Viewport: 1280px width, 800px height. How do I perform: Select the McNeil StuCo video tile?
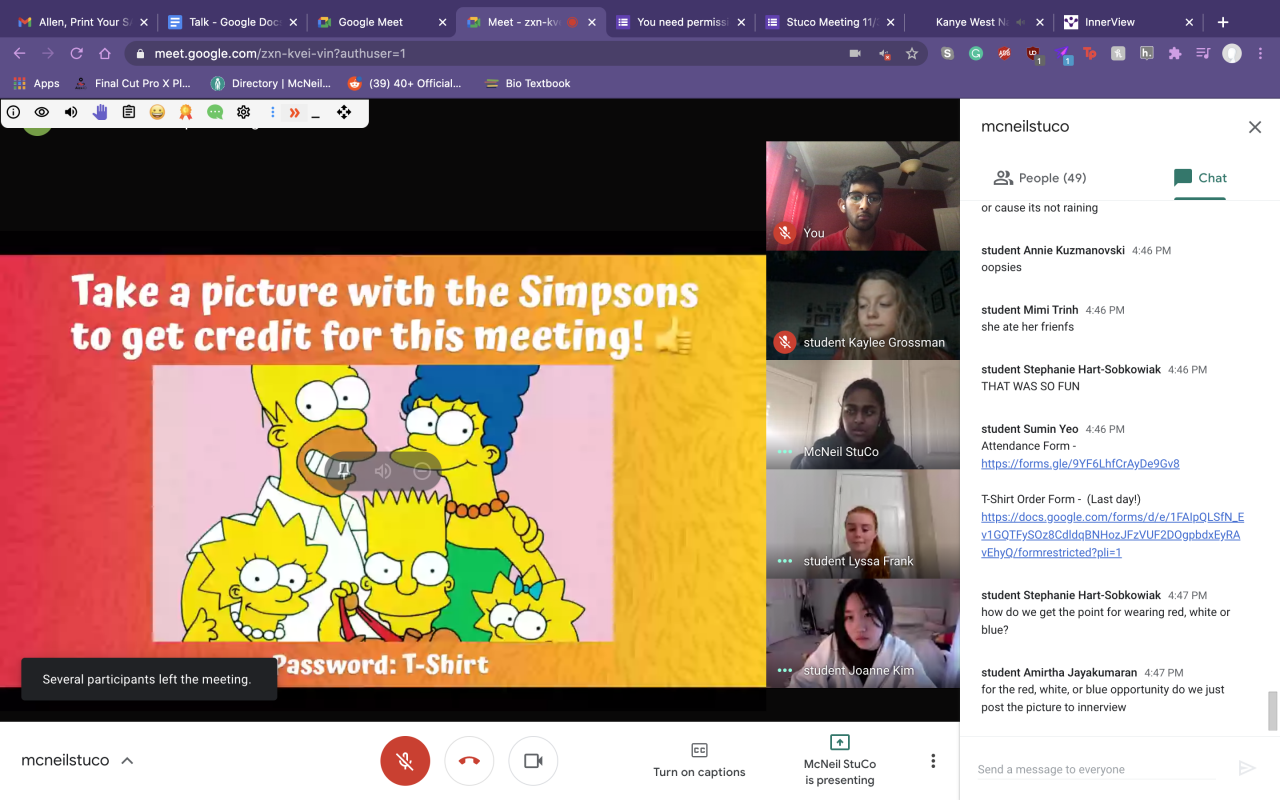pos(863,414)
